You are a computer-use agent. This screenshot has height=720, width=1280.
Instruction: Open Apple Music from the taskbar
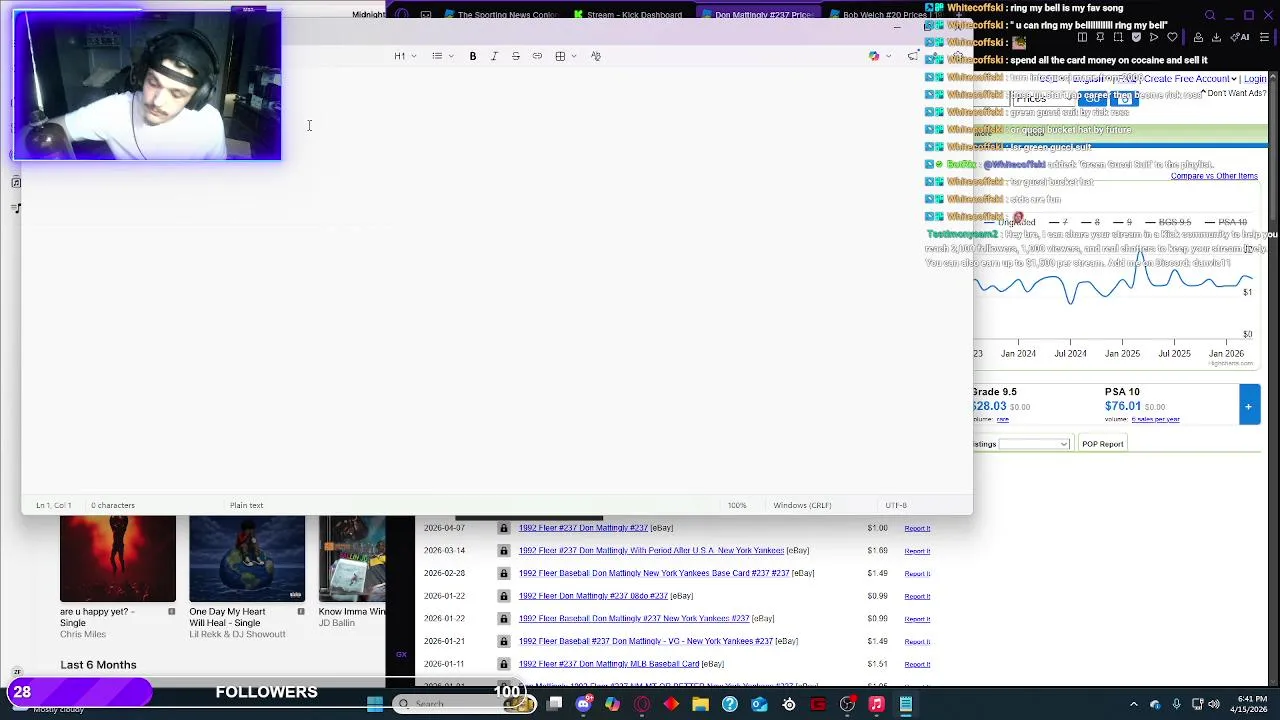pos(876,704)
